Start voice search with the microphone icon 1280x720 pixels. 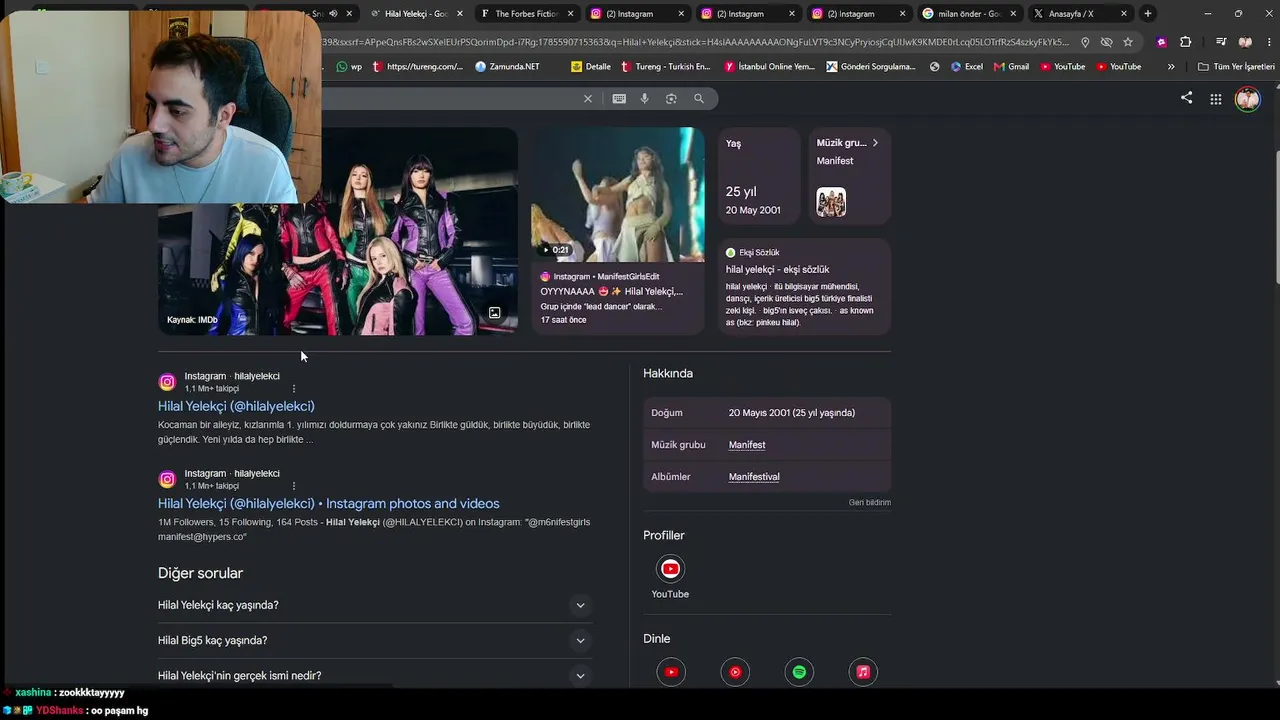644,98
